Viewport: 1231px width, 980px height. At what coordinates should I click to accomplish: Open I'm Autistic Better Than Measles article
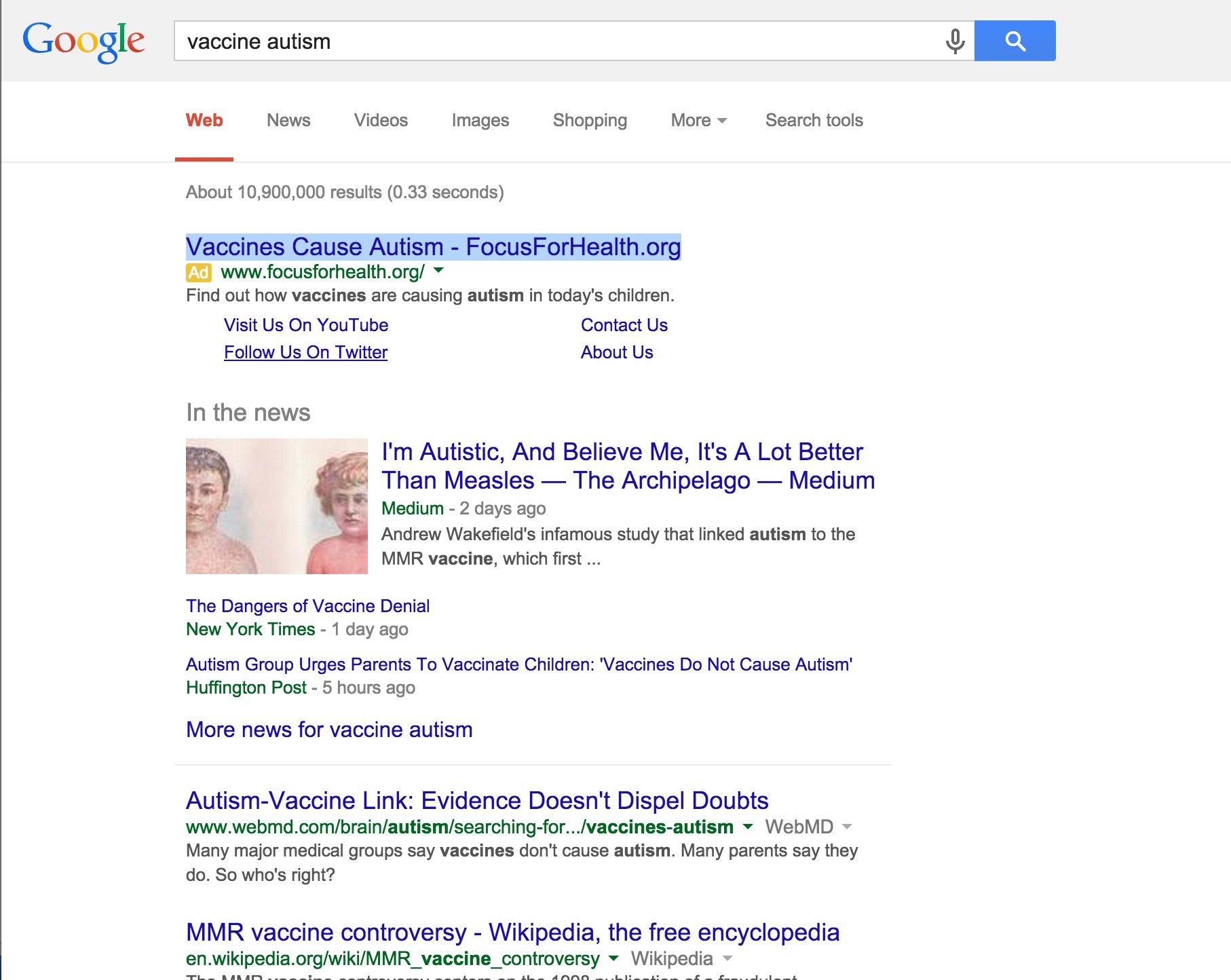coord(628,466)
